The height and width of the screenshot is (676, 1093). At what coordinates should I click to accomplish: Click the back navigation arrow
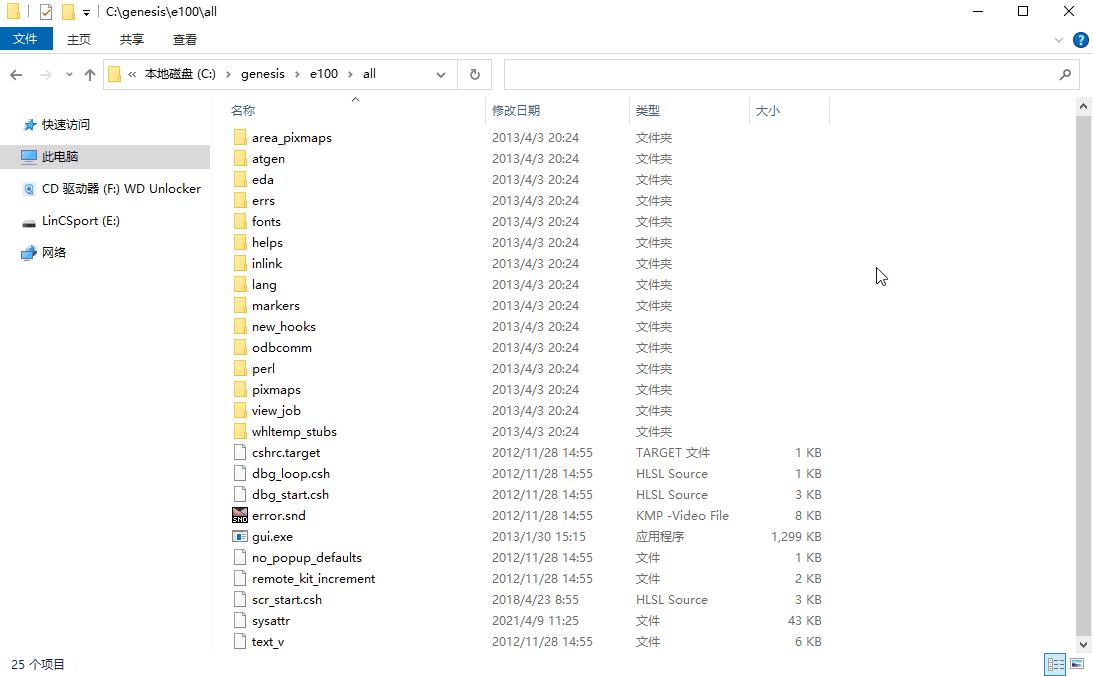tap(16, 74)
